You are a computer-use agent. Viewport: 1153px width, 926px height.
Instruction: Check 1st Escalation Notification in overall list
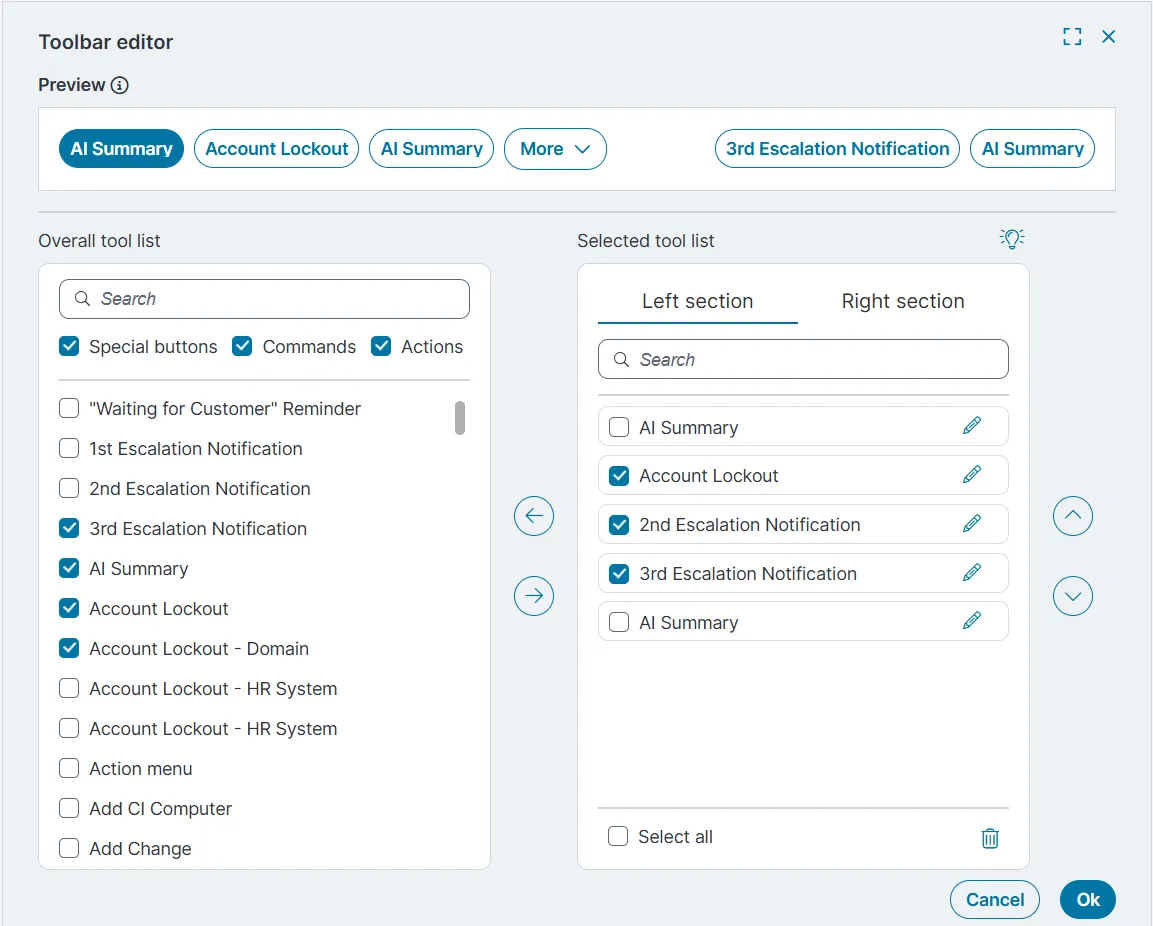69,448
